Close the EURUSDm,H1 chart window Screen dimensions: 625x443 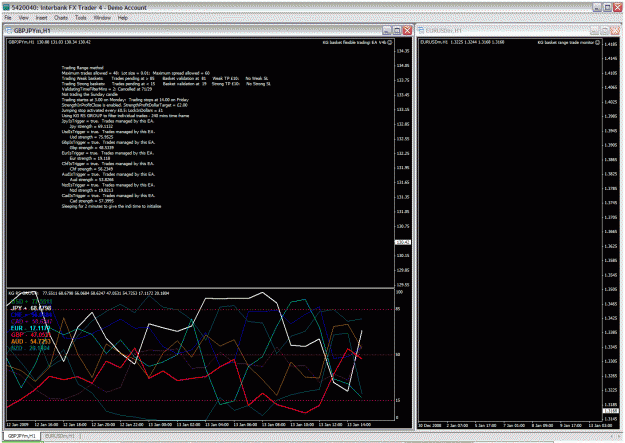pyautogui.click(x=615, y=30)
